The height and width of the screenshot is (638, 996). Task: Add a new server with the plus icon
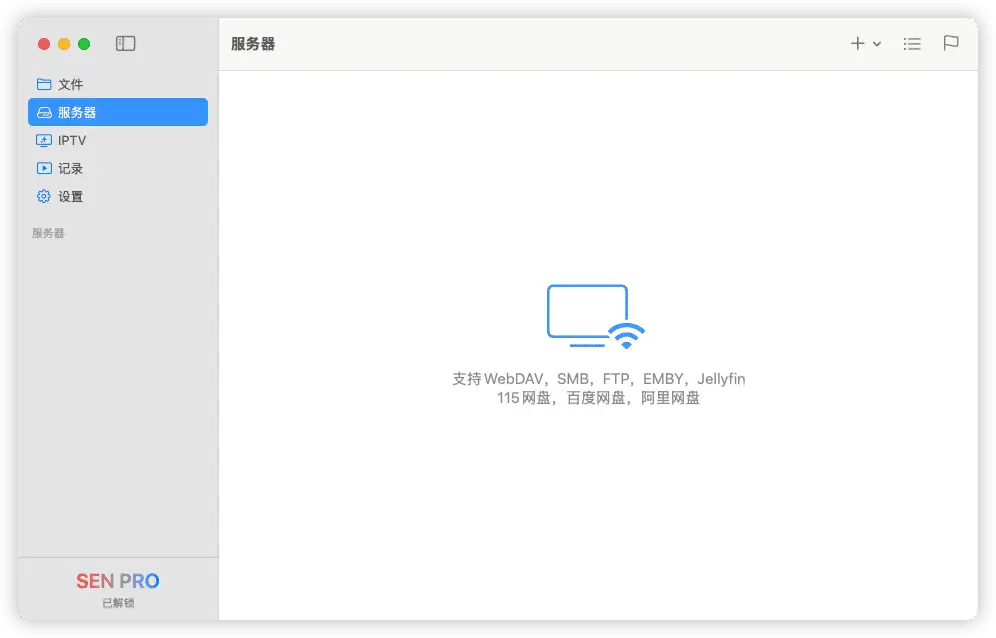[857, 43]
